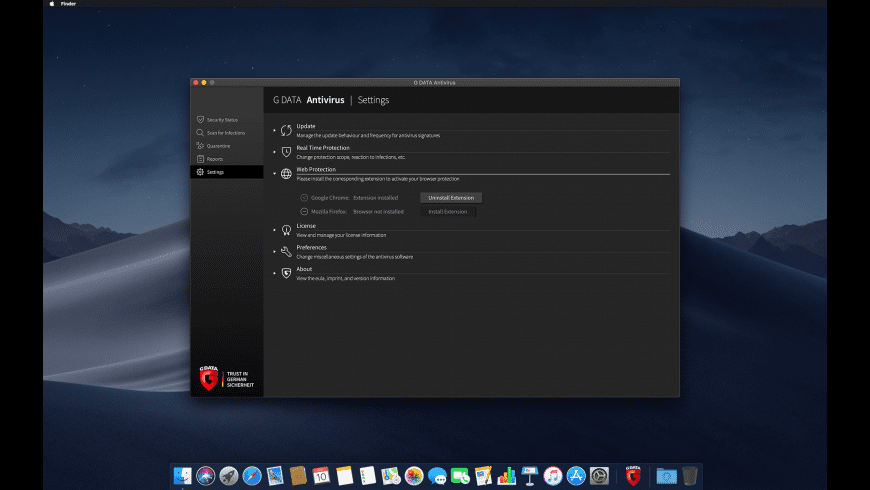Collapse the Web Protection section triangle

(274, 174)
